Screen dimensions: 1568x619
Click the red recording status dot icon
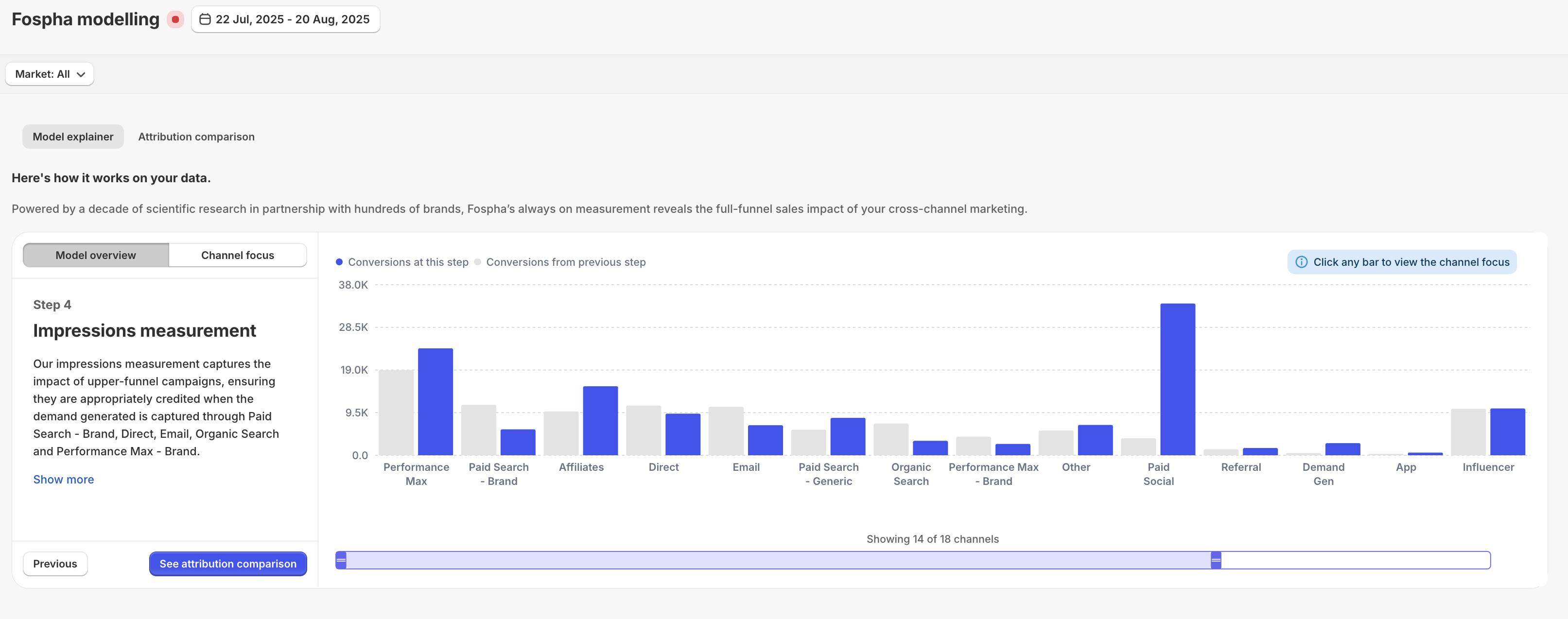coord(175,19)
